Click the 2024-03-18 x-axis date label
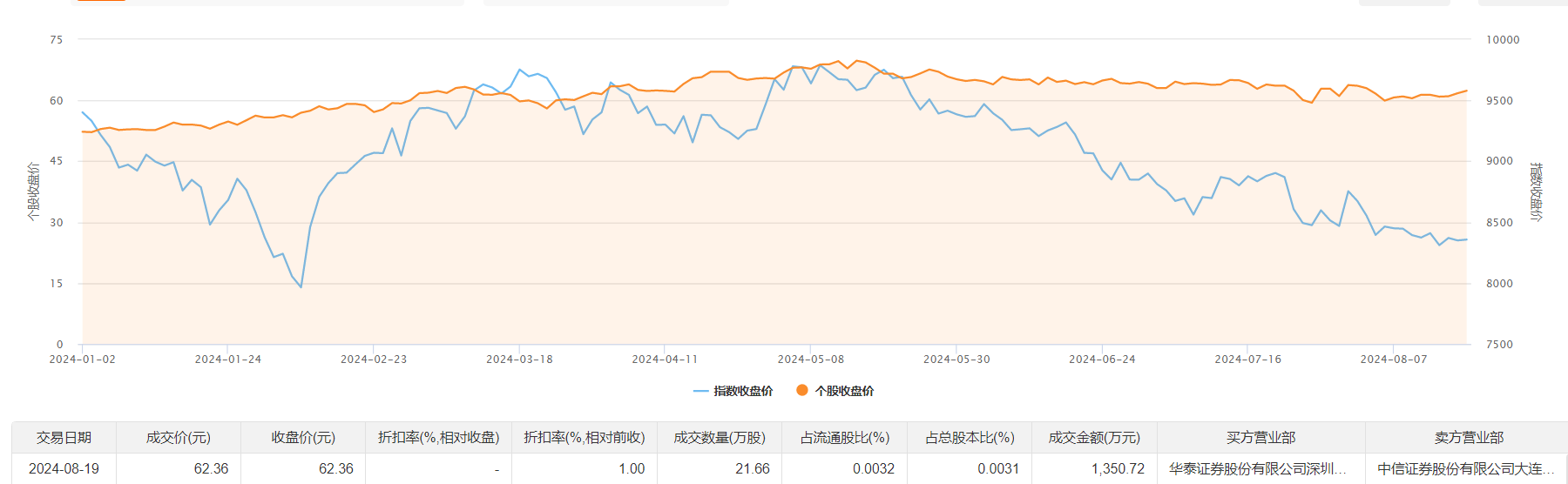Image resolution: width=1568 pixels, height=484 pixels. [519, 359]
